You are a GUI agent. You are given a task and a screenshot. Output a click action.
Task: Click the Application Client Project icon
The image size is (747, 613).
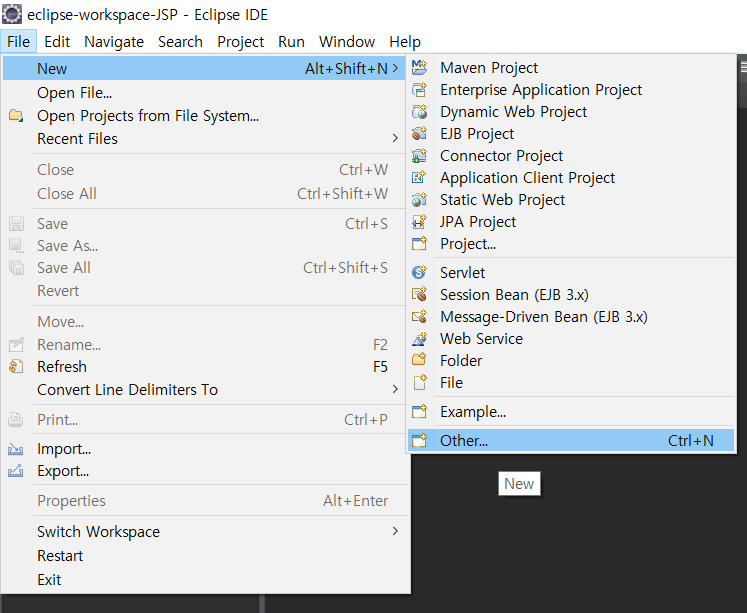coord(419,177)
